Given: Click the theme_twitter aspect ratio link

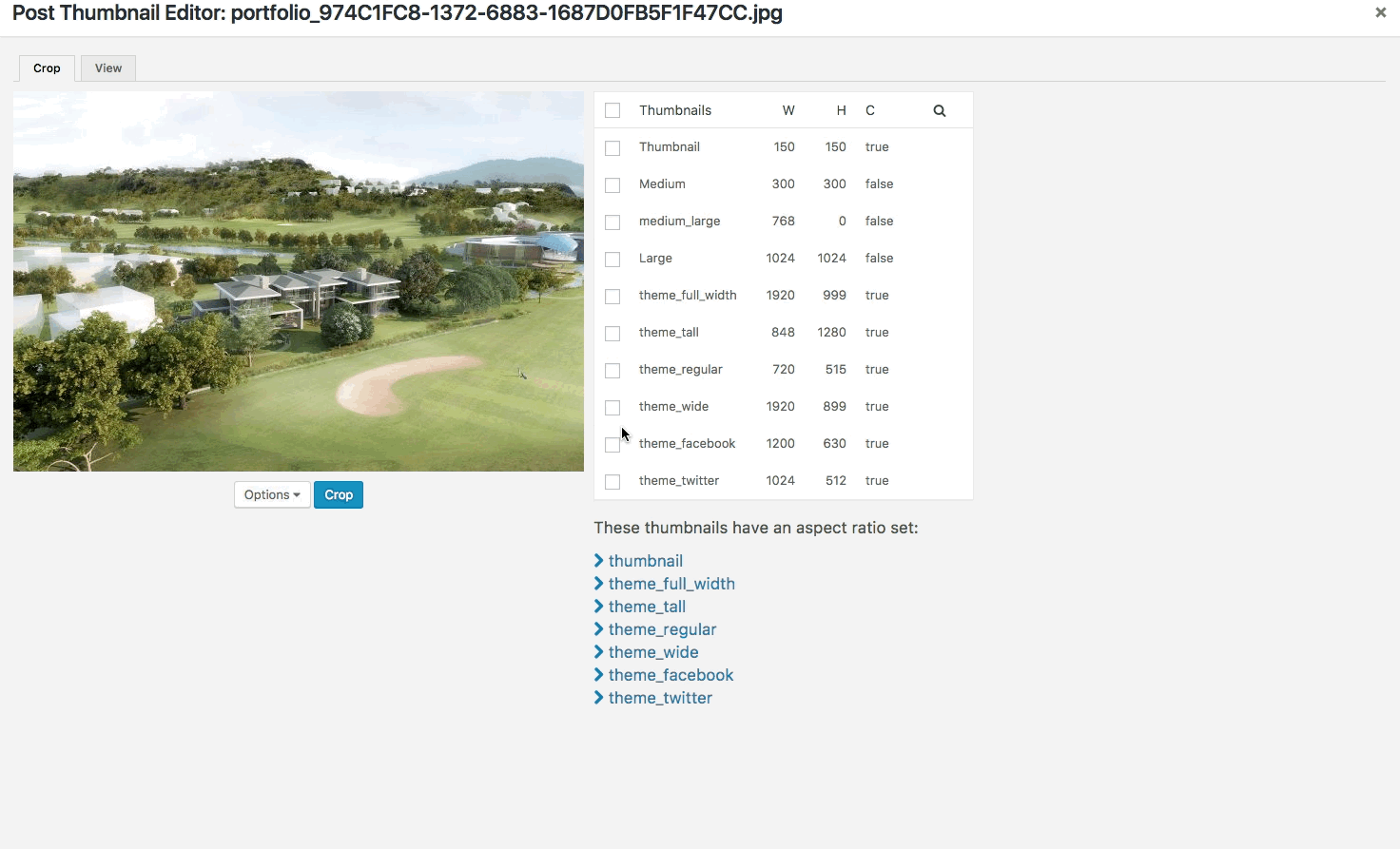Looking at the screenshot, I should click(660, 698).
